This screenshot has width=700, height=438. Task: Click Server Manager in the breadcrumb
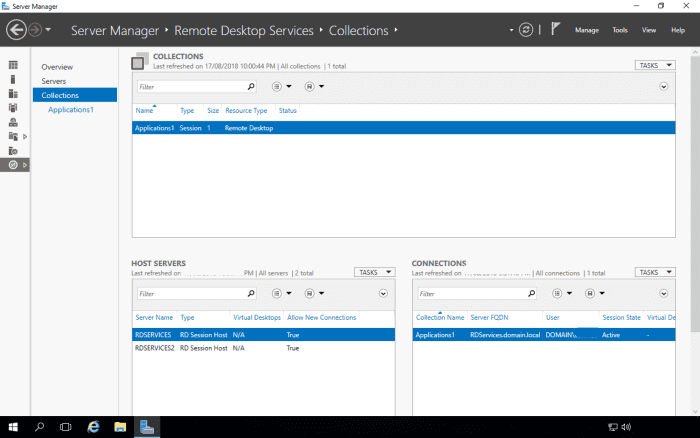[x=115, y=30]
